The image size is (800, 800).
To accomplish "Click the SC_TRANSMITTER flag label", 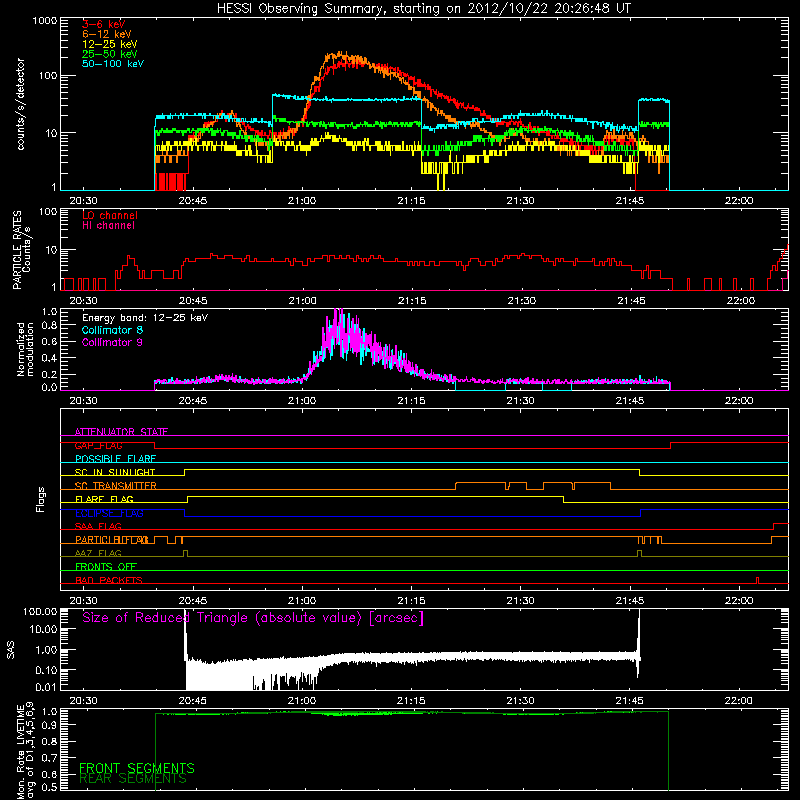I will point(115,486).
